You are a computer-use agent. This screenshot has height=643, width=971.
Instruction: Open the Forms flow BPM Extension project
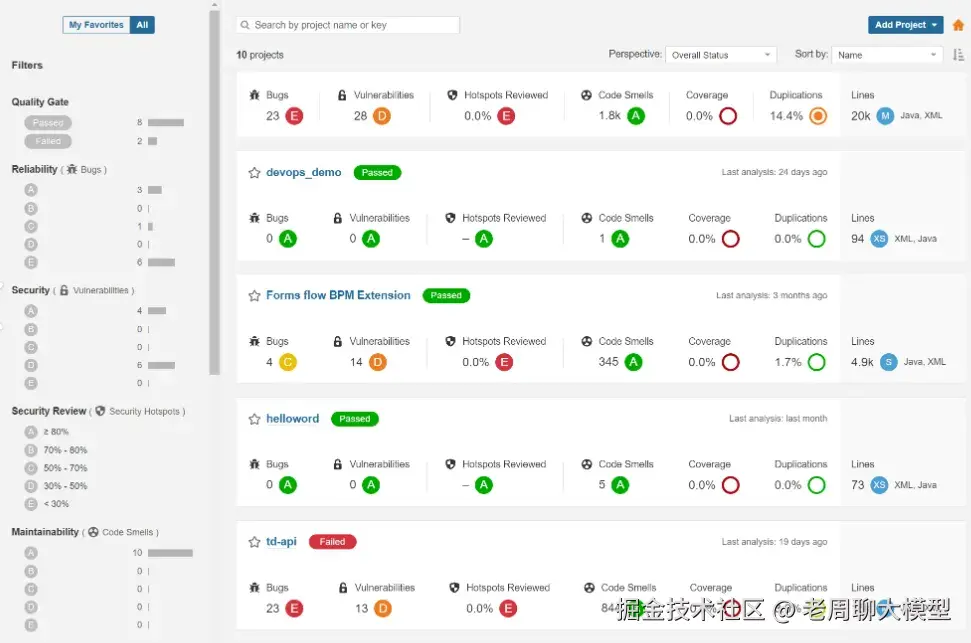(338, 295)
